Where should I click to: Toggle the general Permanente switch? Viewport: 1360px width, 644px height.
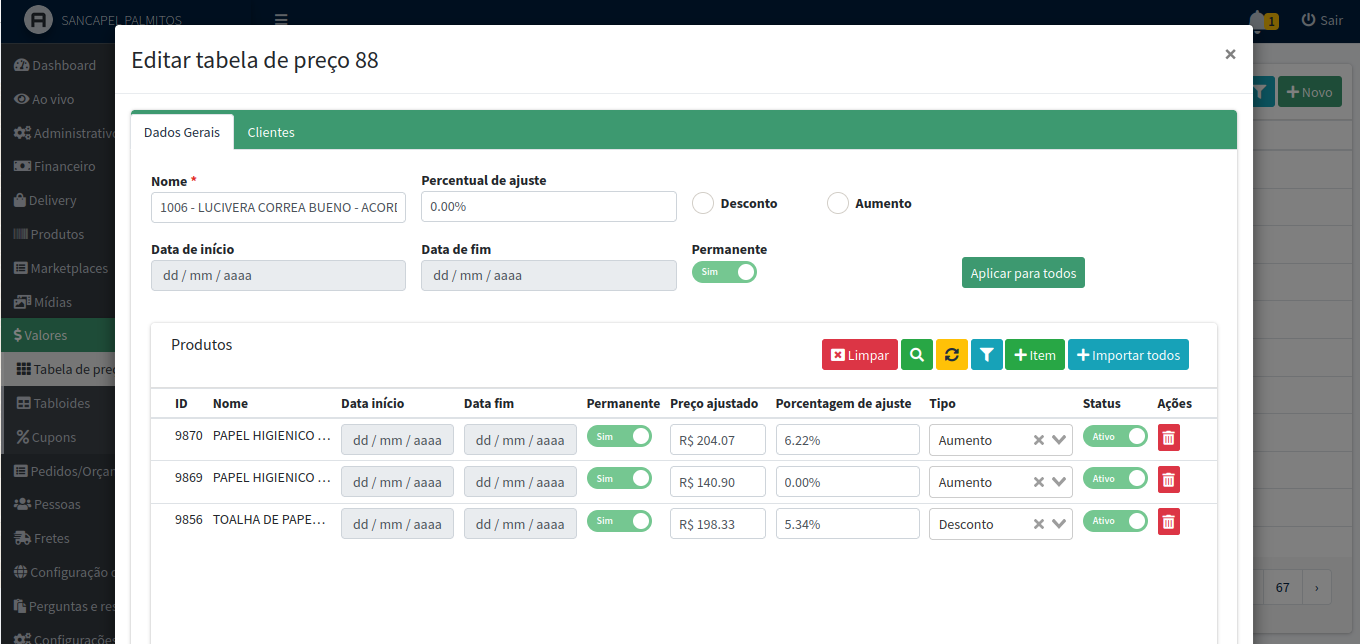click(724, 272)
